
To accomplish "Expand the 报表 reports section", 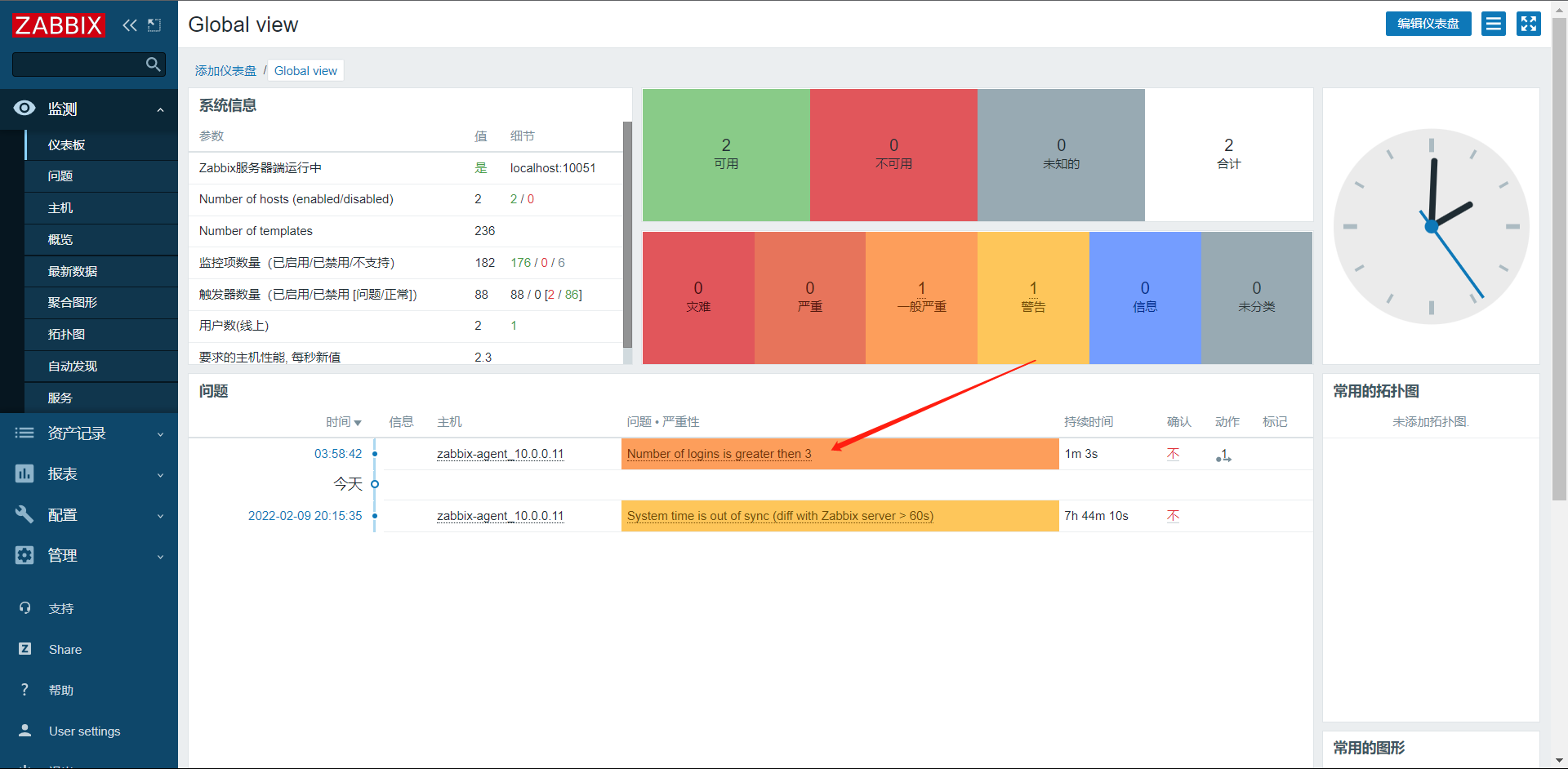I will (89, 474).
